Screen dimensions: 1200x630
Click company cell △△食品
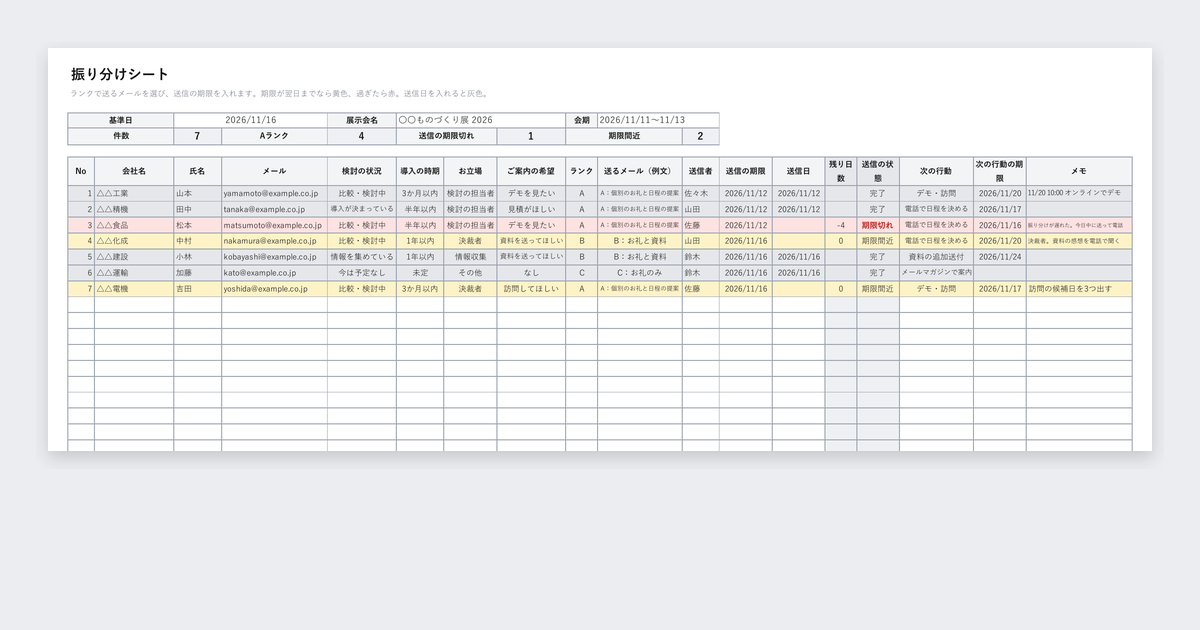[x=134, y=225]
